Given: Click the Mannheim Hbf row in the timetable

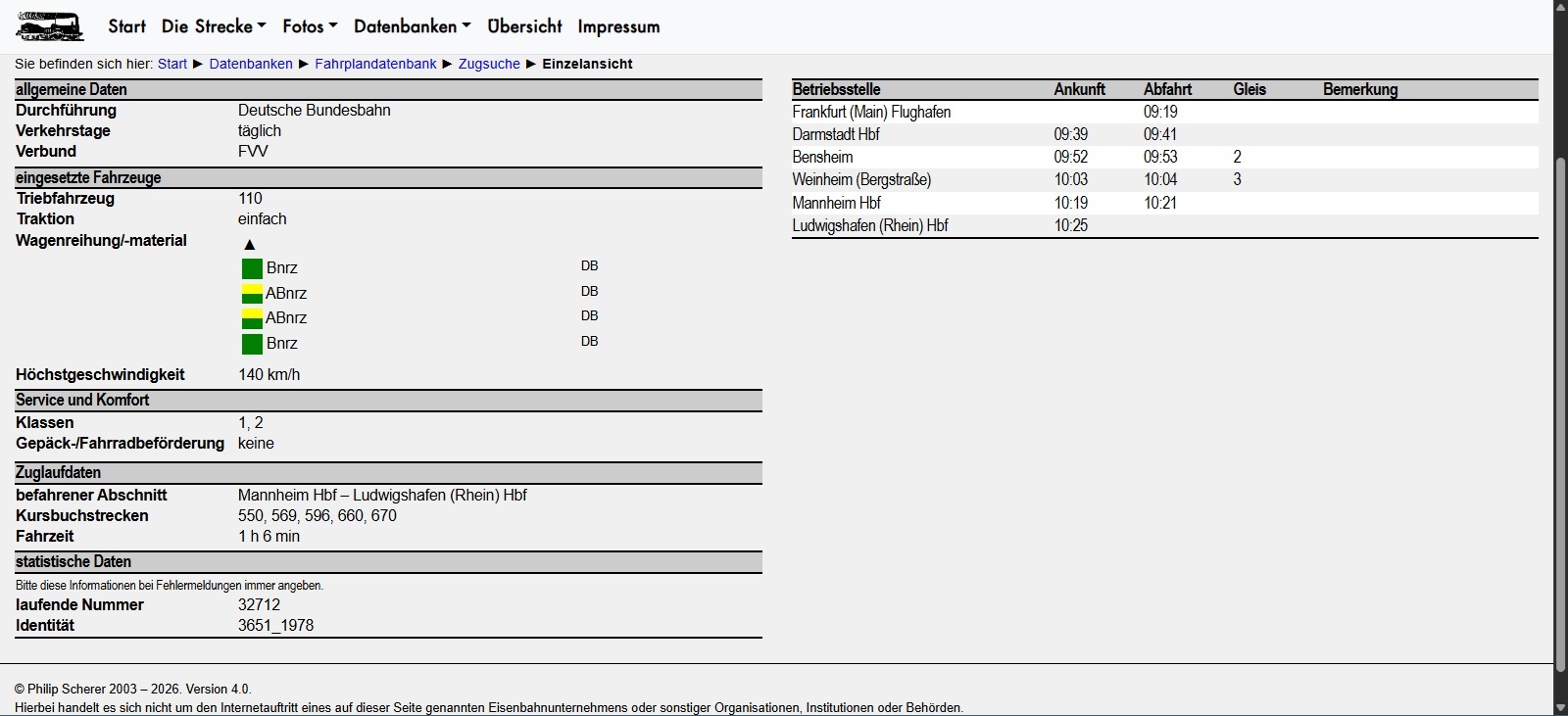Looking at the screenshot, I should tap(836, 203).
